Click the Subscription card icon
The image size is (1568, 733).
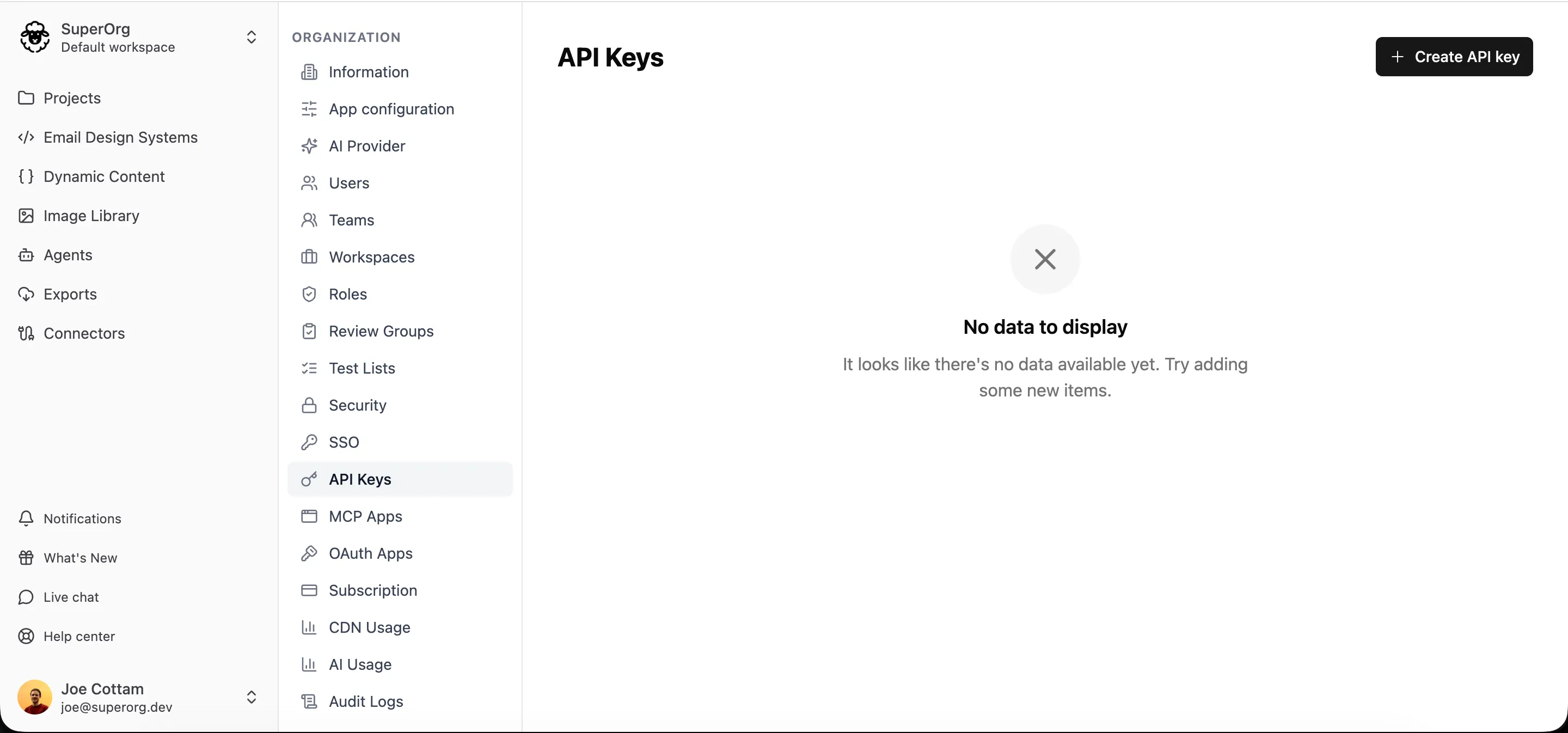[309, 590]
